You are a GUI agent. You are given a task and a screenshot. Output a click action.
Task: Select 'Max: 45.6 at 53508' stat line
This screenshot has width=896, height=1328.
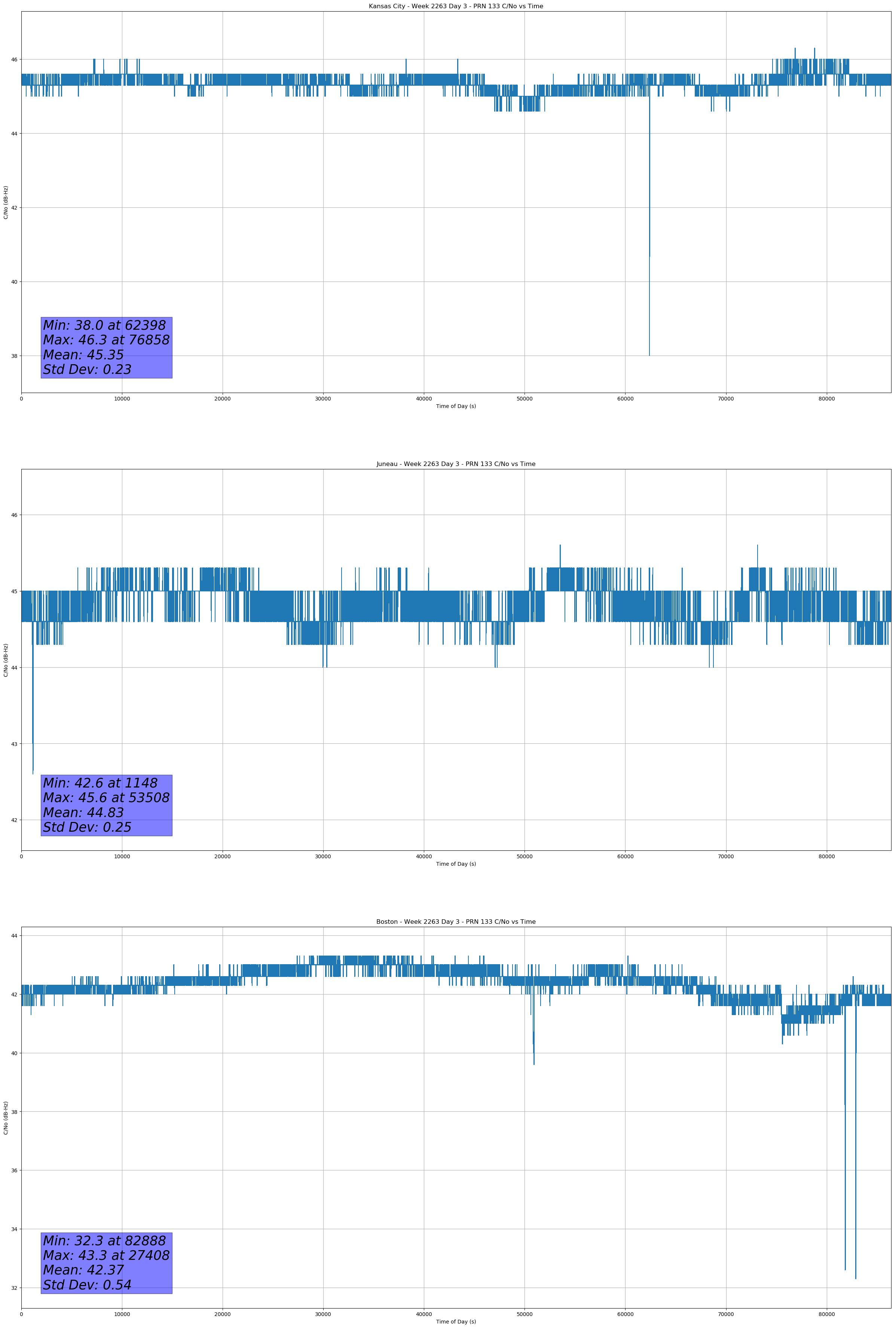coord(106,798)
